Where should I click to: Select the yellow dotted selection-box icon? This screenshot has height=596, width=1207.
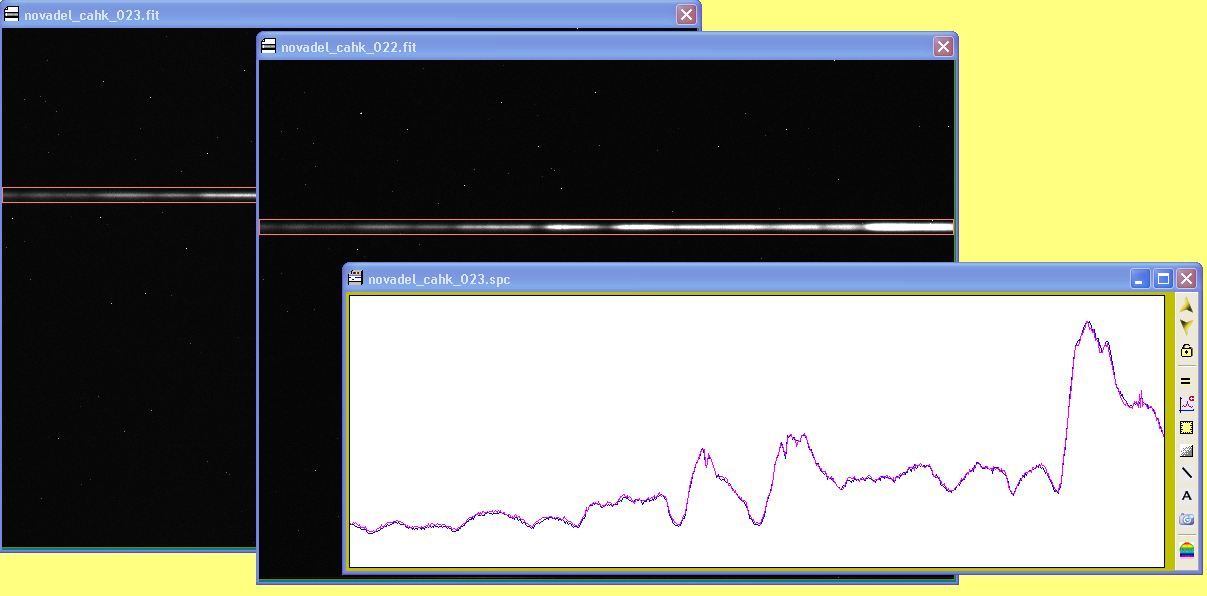(x=1186, y=427)
